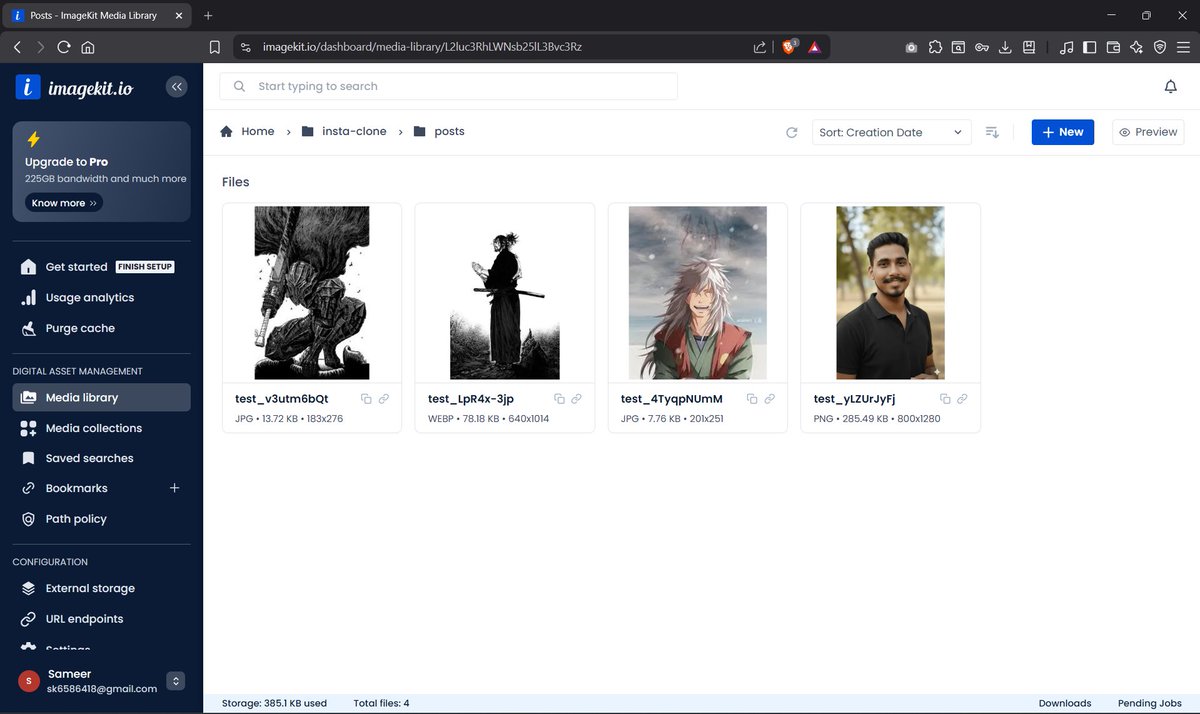Click the New button
1200x714 pixels.
(1063, 132)
